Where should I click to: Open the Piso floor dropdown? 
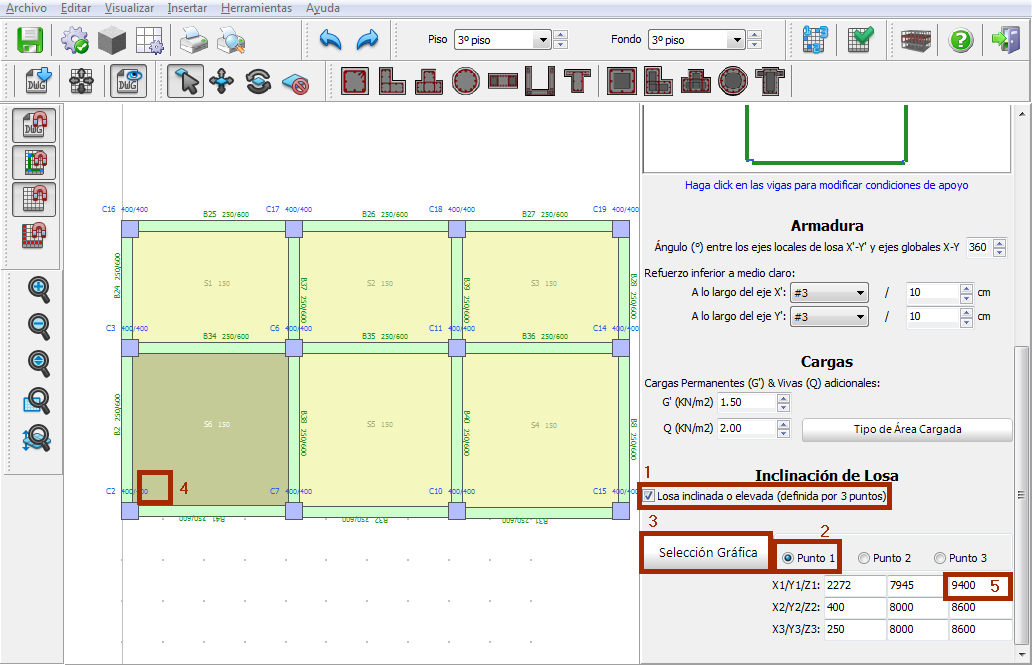(x=542, y=41)
